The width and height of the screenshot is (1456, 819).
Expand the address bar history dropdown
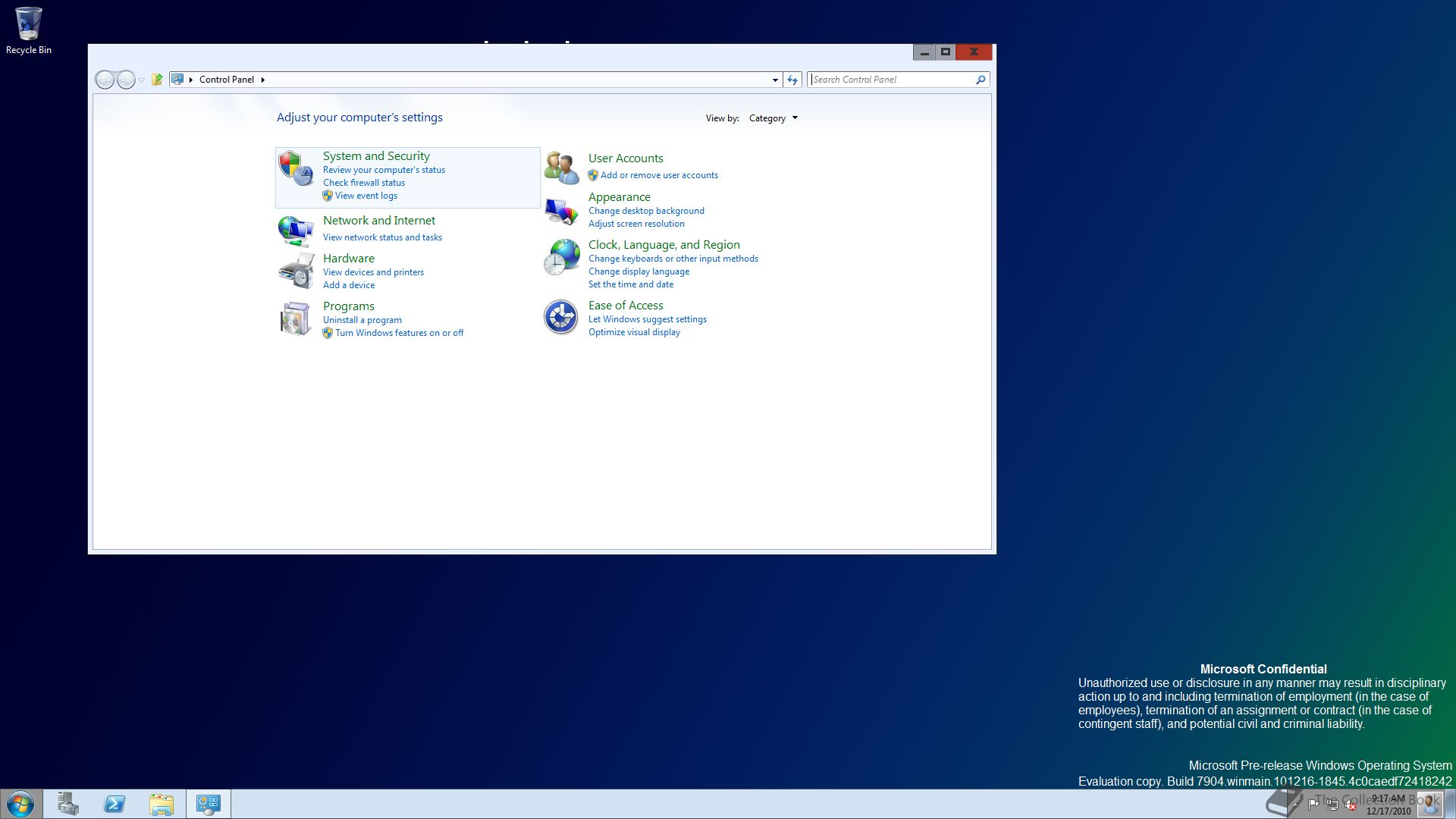[x=775, y=80]
